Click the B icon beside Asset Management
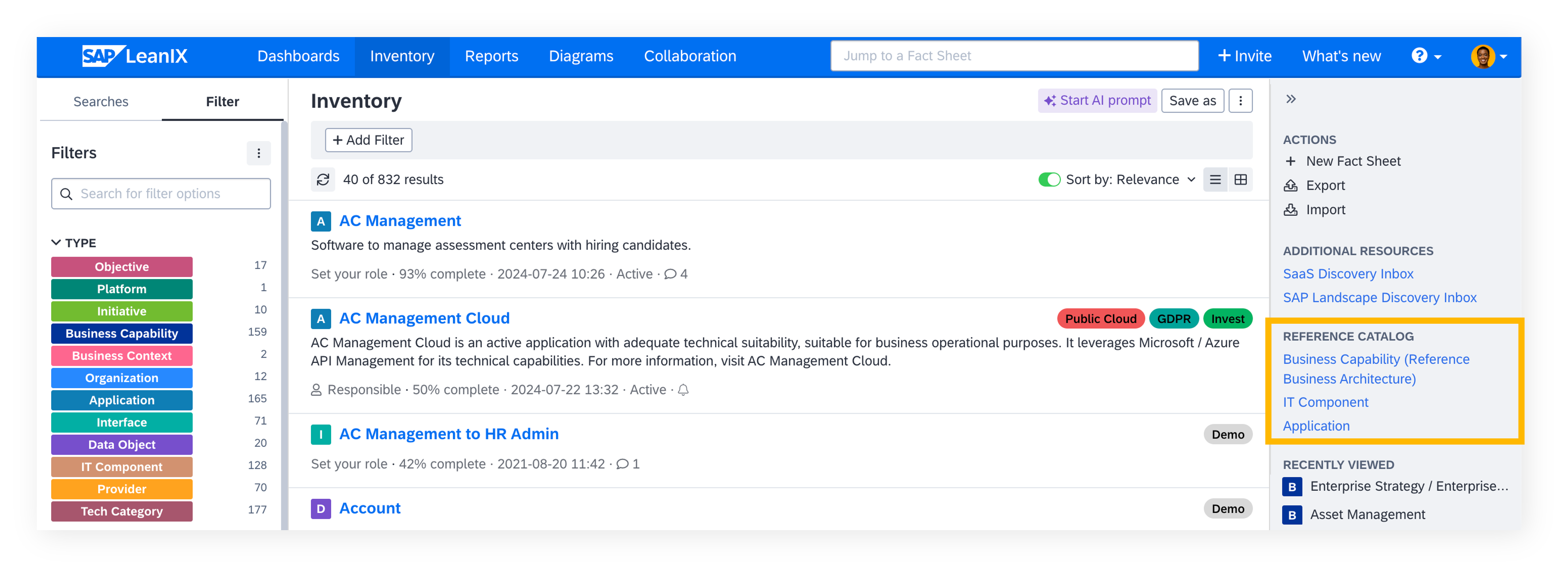This screenshot has width=1568, height=576. pos(1292,515)
